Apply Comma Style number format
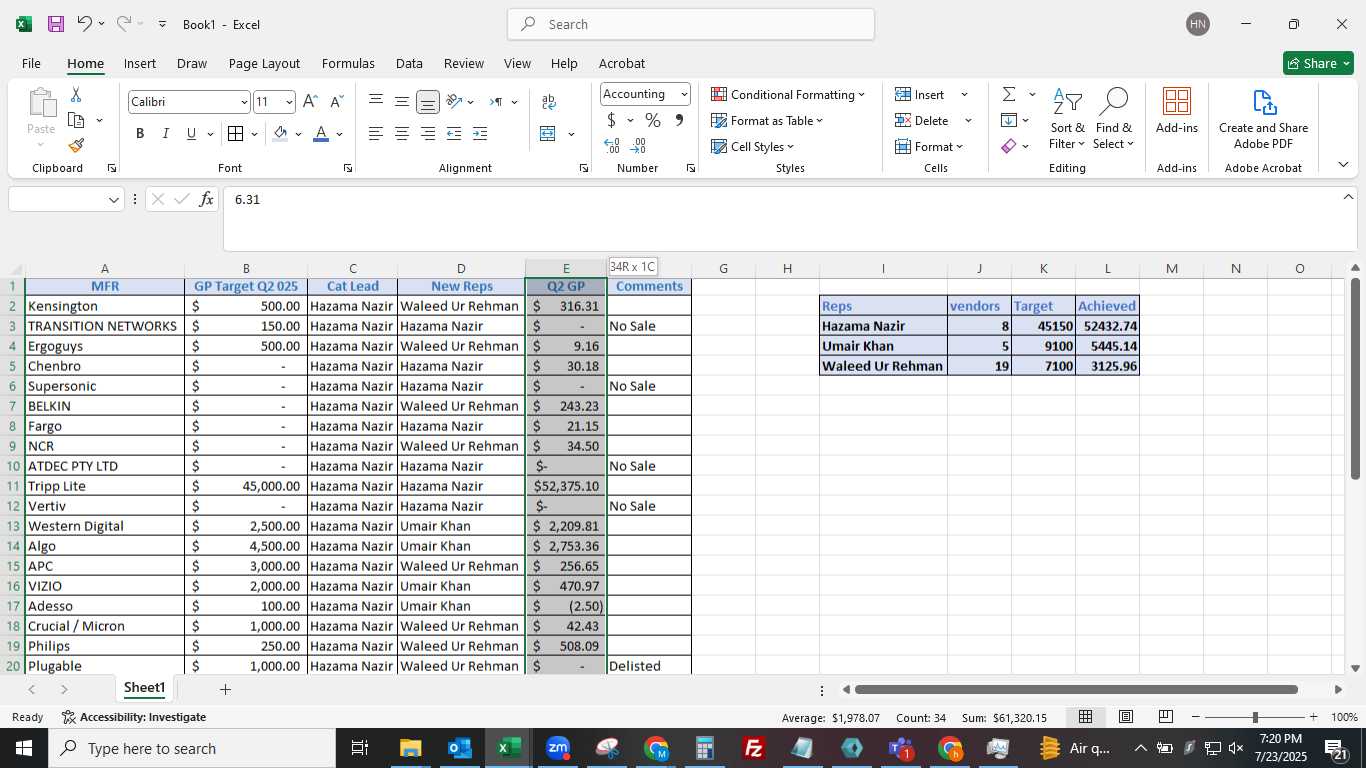This screenshot has width=1366, height=768. click(x=679, y=120)
